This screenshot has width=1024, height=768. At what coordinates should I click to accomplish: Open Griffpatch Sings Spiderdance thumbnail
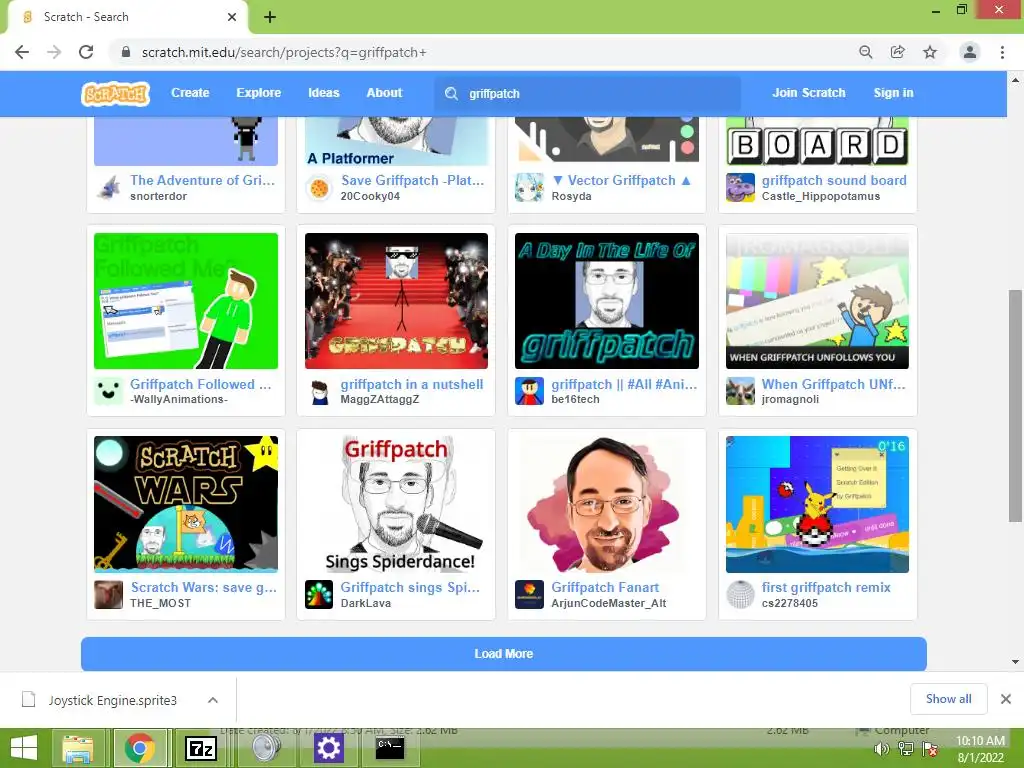[396, 504]
